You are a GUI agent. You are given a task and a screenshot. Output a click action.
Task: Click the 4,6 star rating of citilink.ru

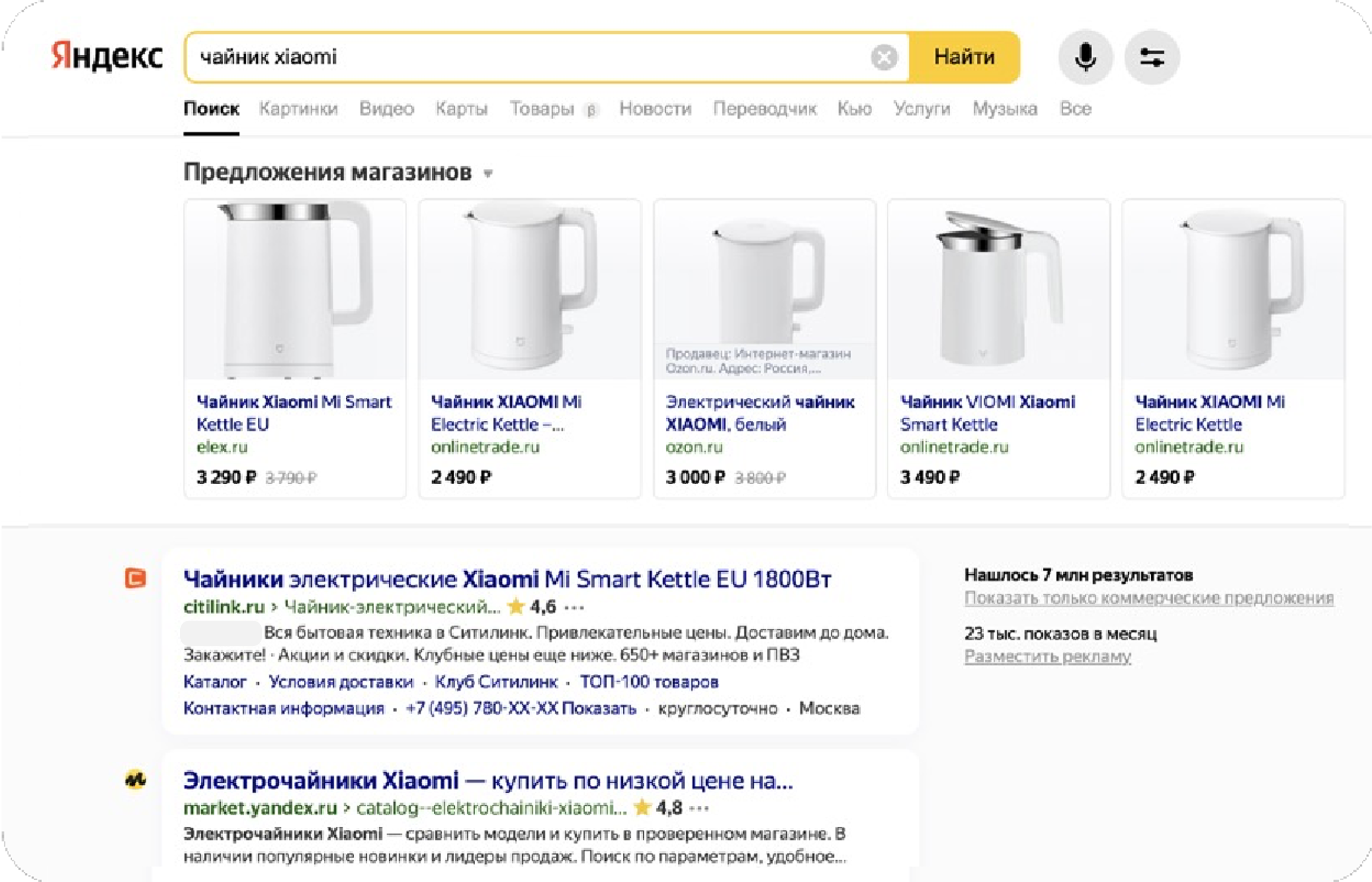pyautogui.click(x=532, y=606)
